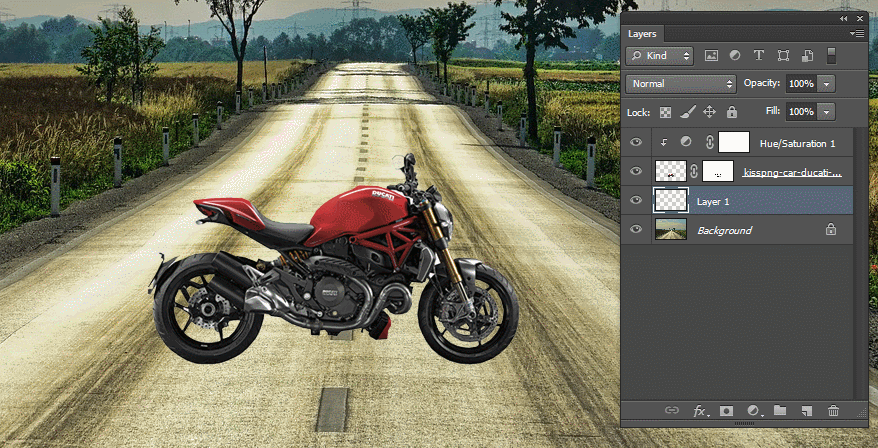Filter for shape layers icon

(783, 55)
